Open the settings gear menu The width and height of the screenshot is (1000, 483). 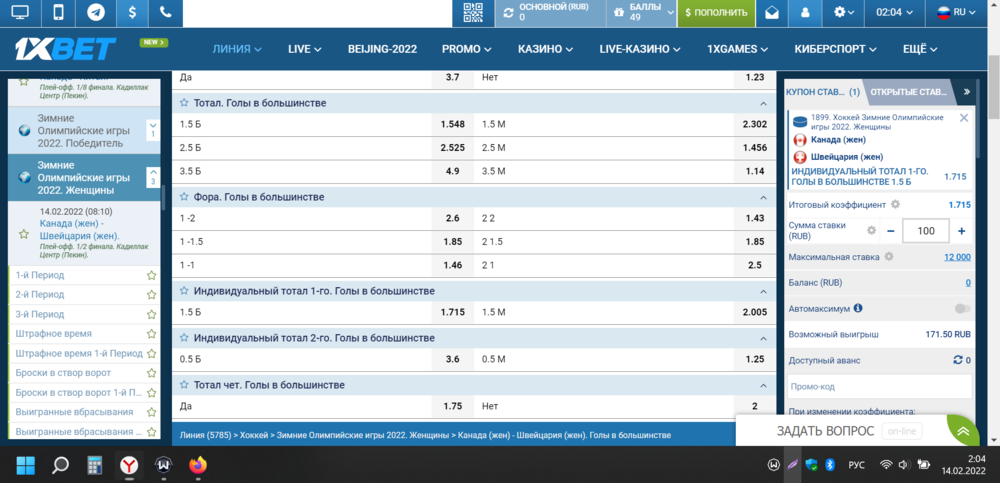[x=845, y=13]
